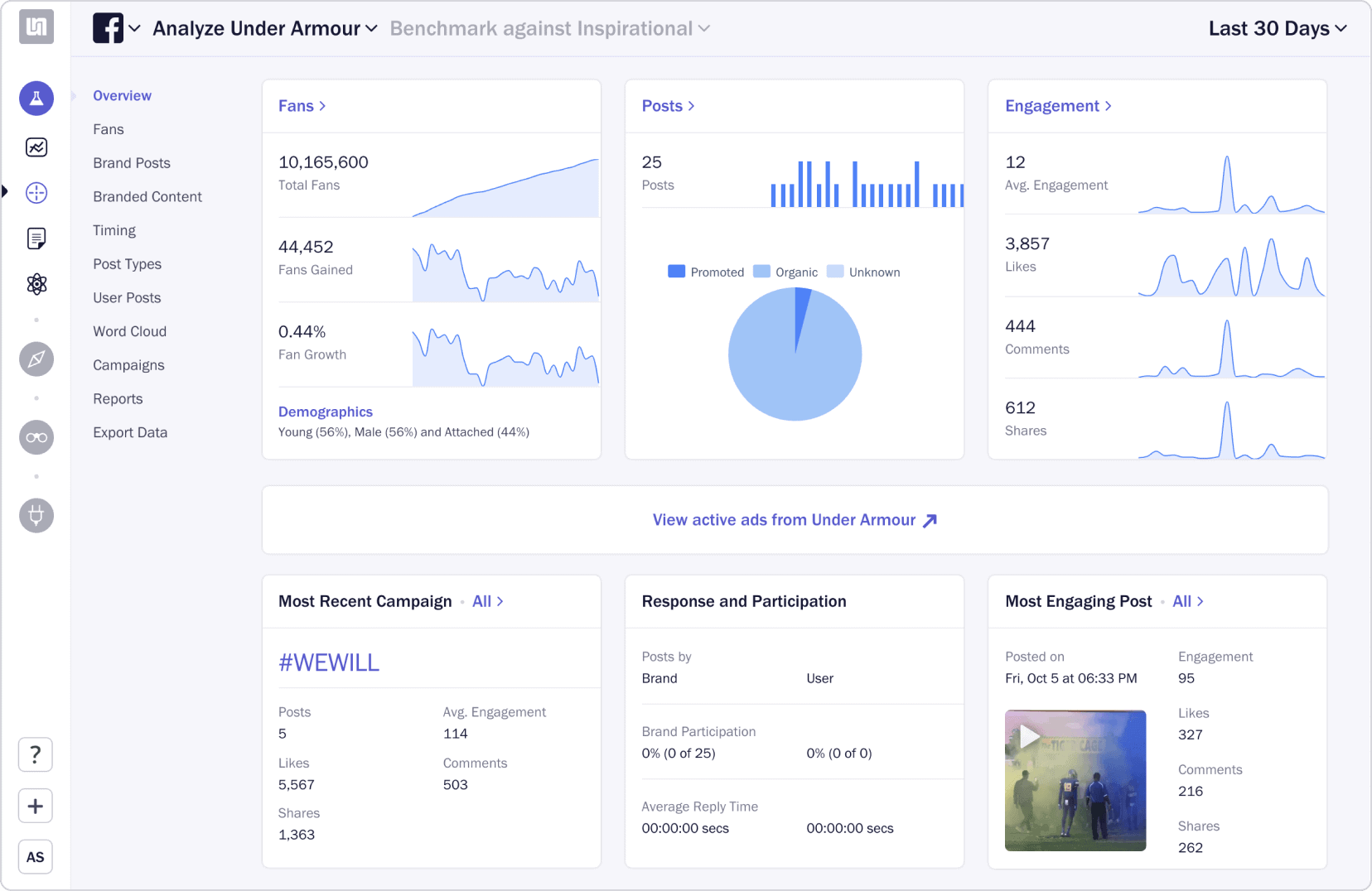Click the external link arrow beside active ads
This screenshot has width=1372, height=891.
tap(930, 520)
